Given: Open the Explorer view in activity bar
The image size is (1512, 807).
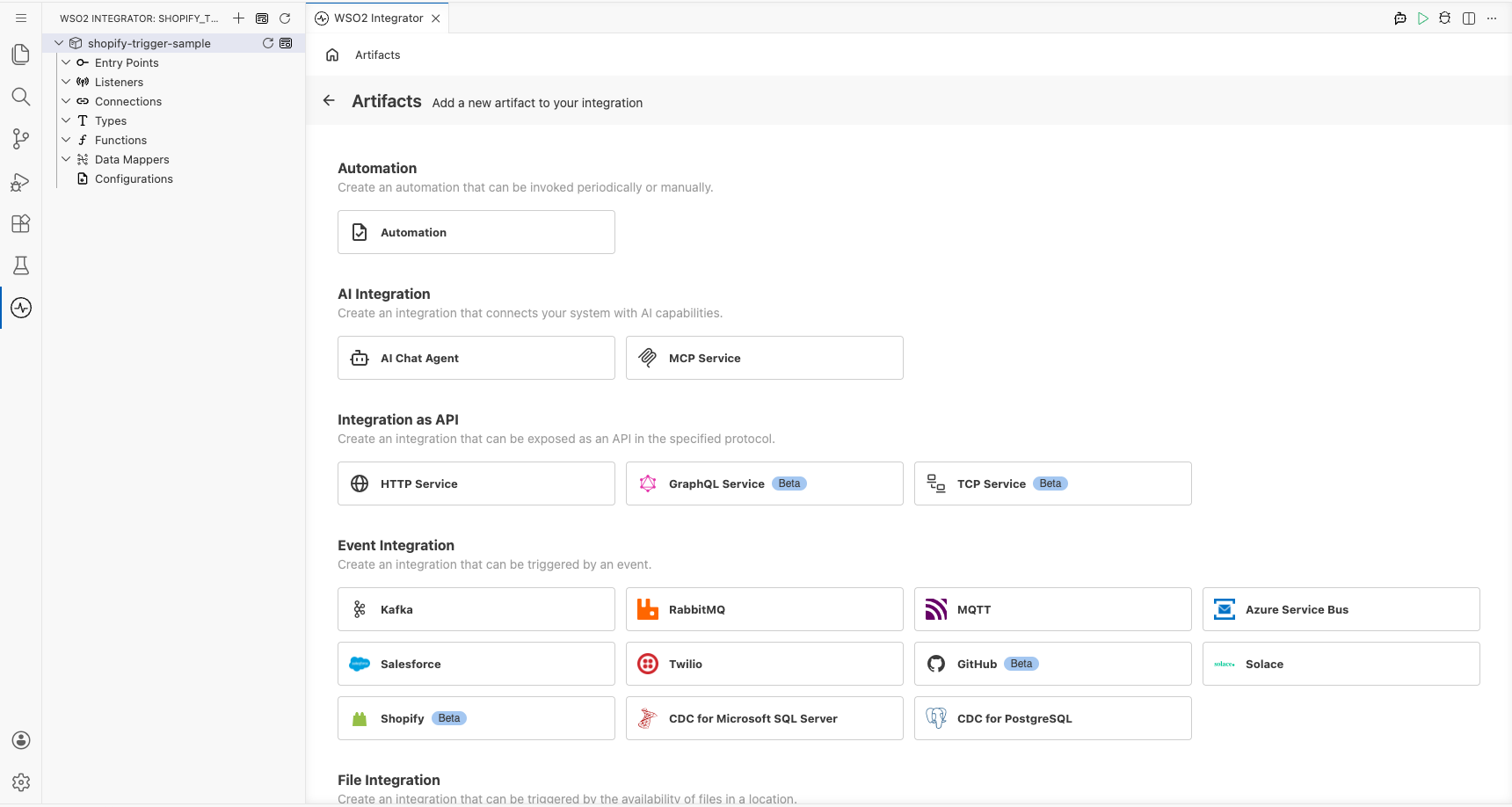Looking at the screenshot, I should [21, 55].
